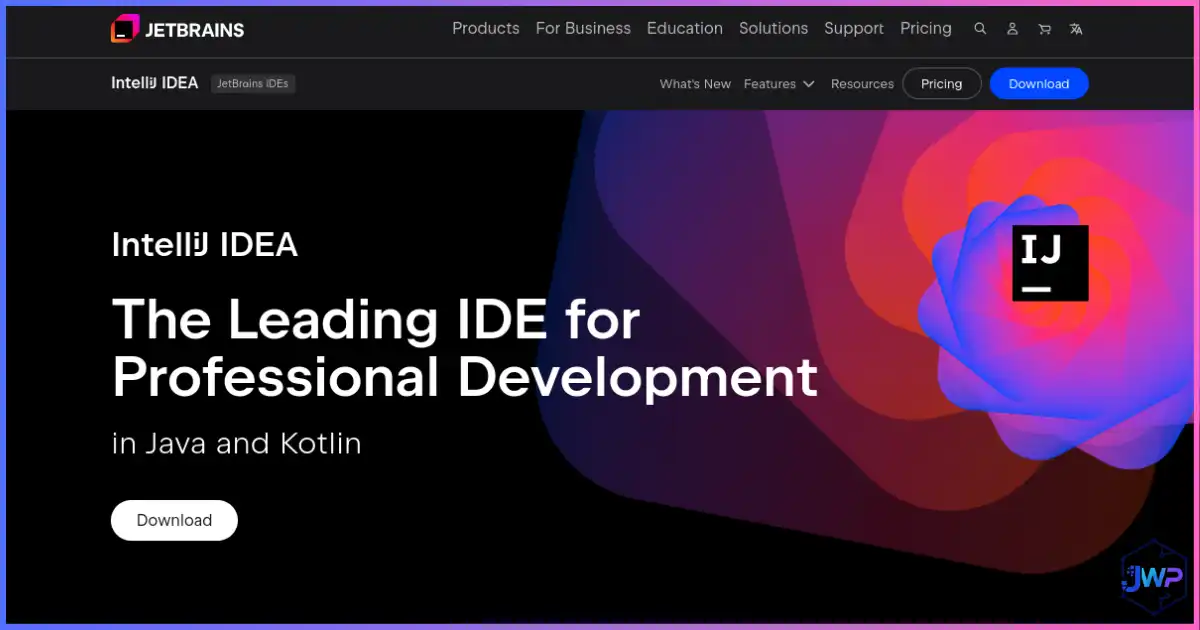Viewport: 1200px width, 630px height.
Task: Click the hero heading The Leading IDE
Action: pyautogui.click(x=464, y=348)
